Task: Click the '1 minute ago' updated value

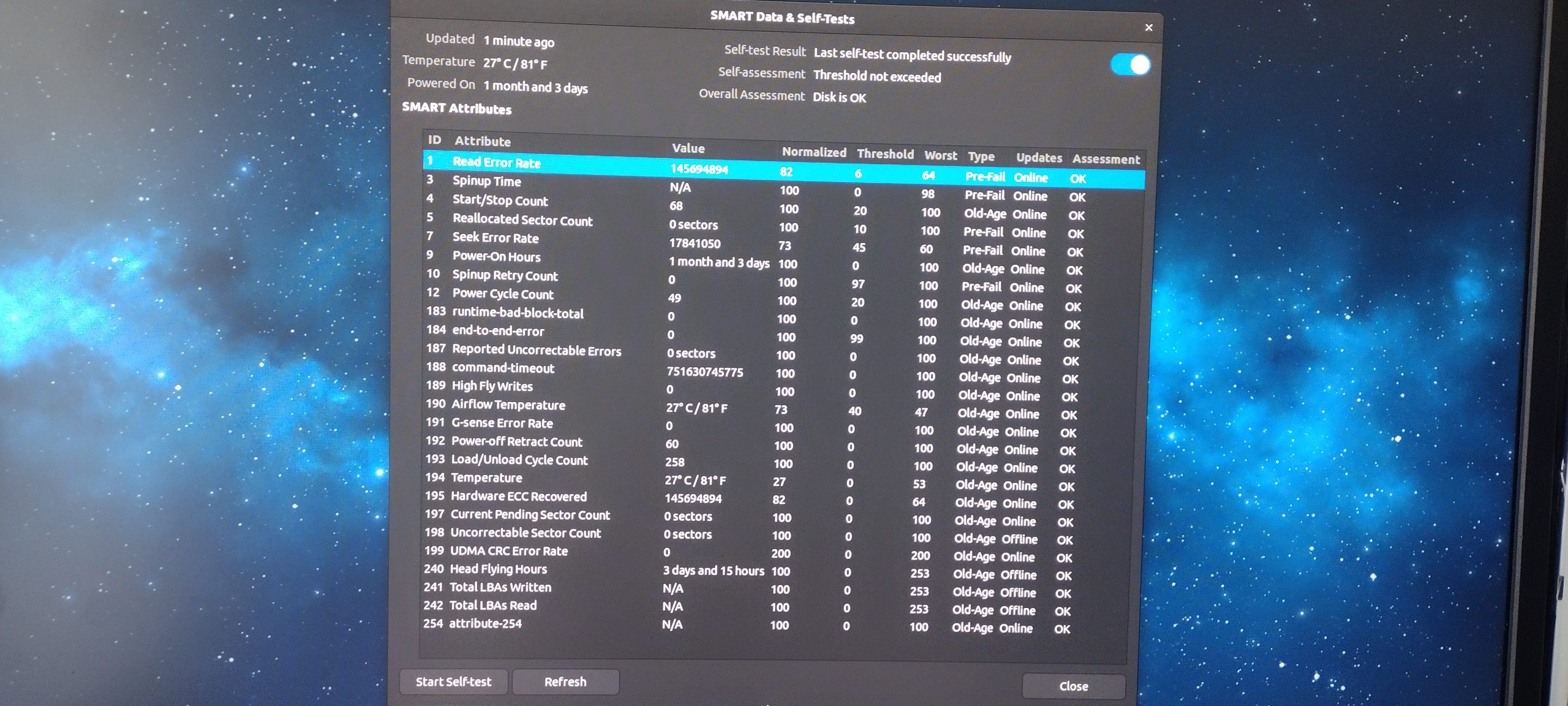Action: tap(519, 41)
